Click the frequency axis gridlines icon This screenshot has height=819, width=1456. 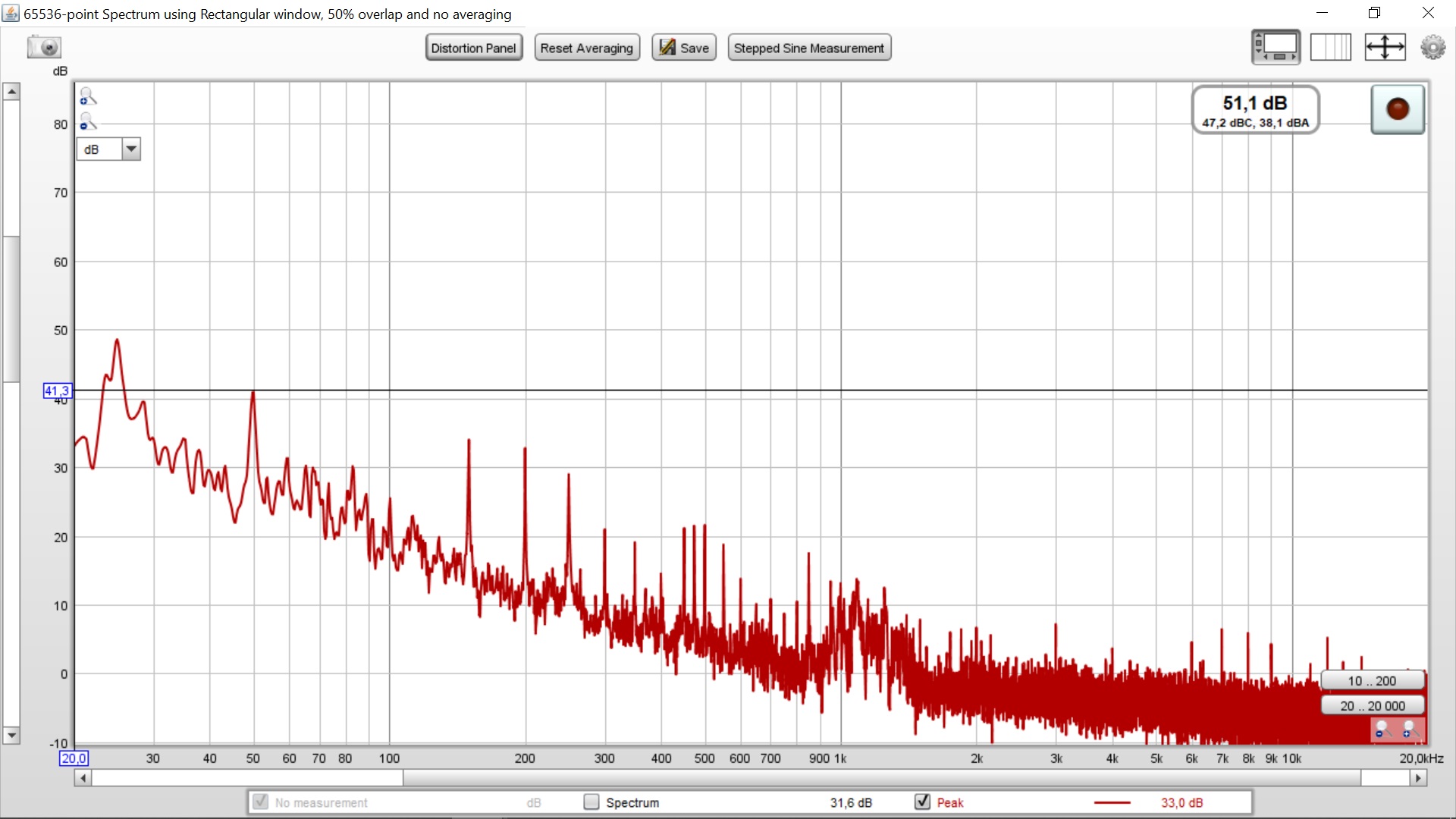coord(1330,47)
